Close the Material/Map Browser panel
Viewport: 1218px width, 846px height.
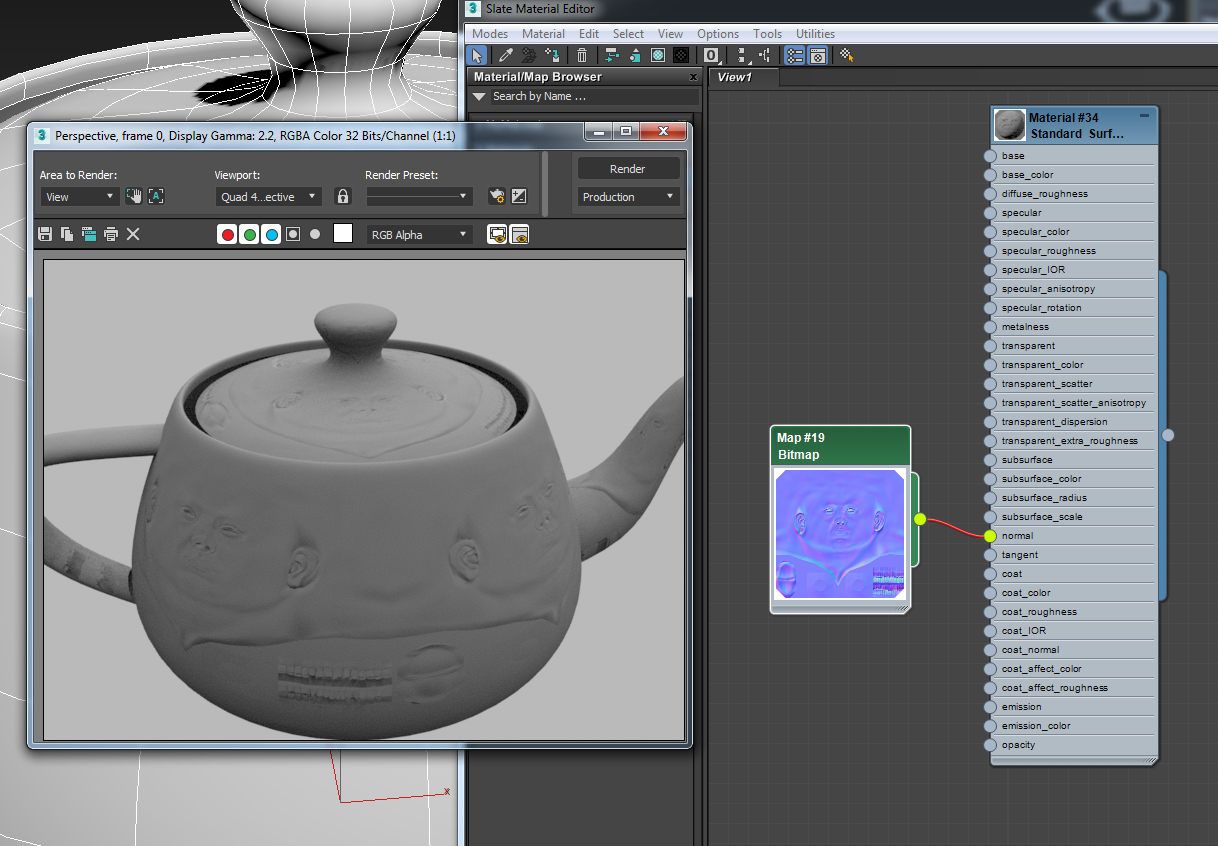click(x=693, y=77)
